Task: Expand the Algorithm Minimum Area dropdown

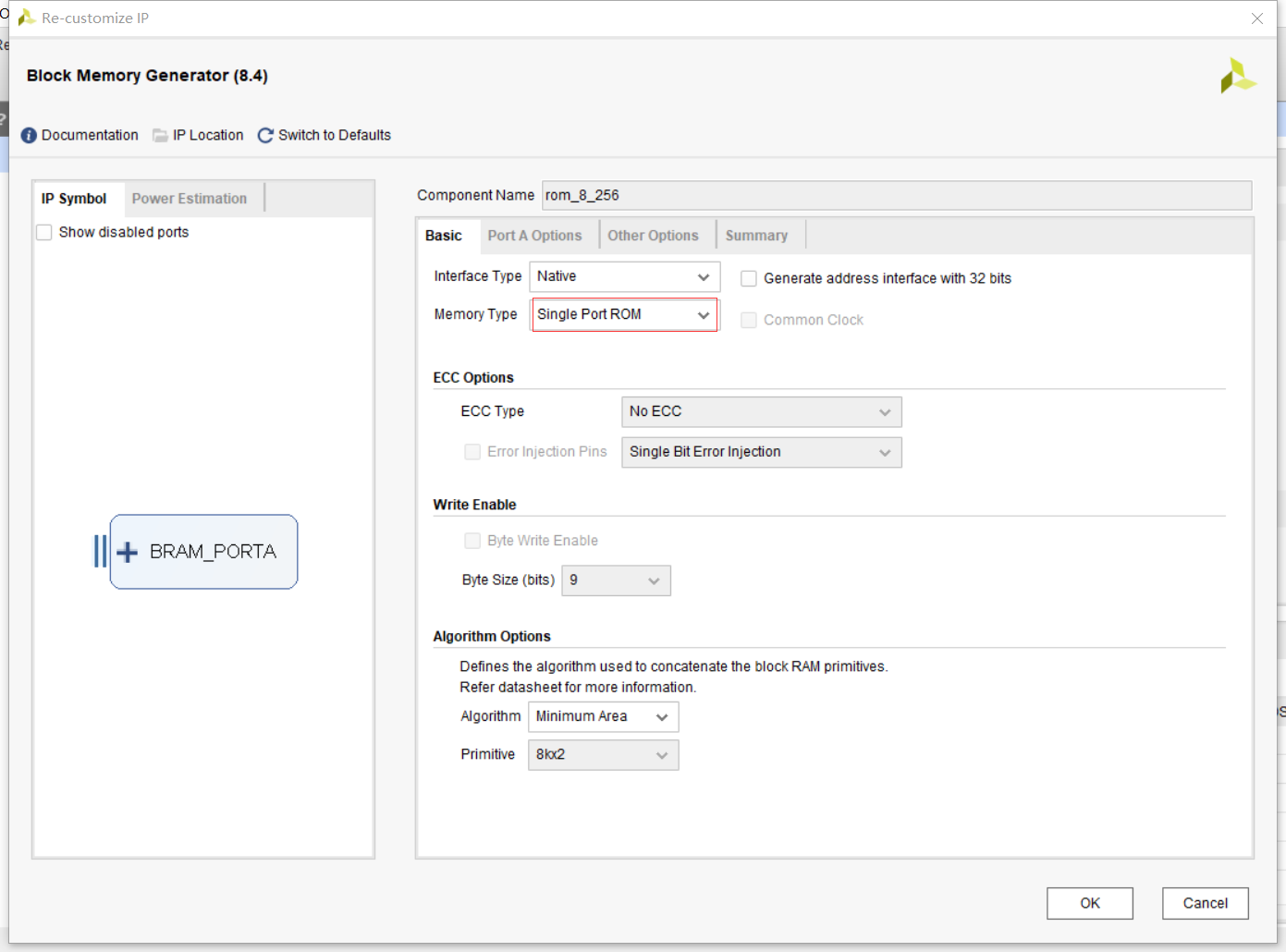Action: (x=604, y=716)
